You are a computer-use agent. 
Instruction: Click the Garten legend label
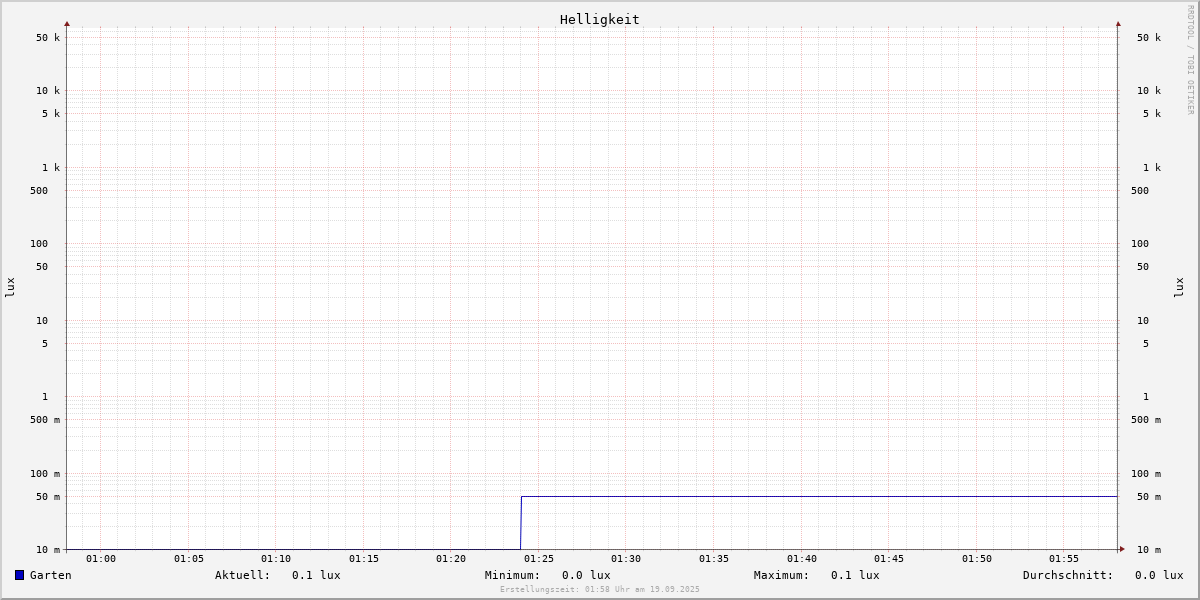point(51,575)
